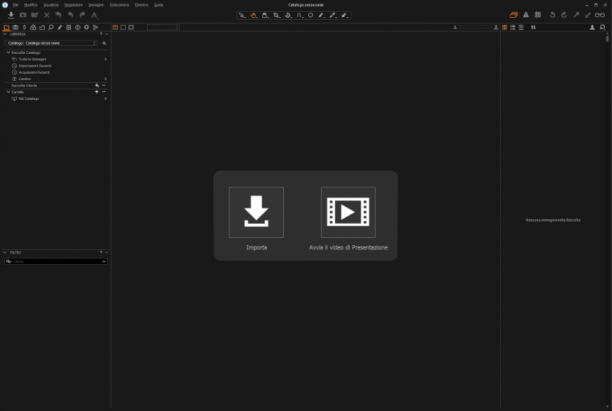
Task: Switch to the Capture tool tab
Action: 15,27
